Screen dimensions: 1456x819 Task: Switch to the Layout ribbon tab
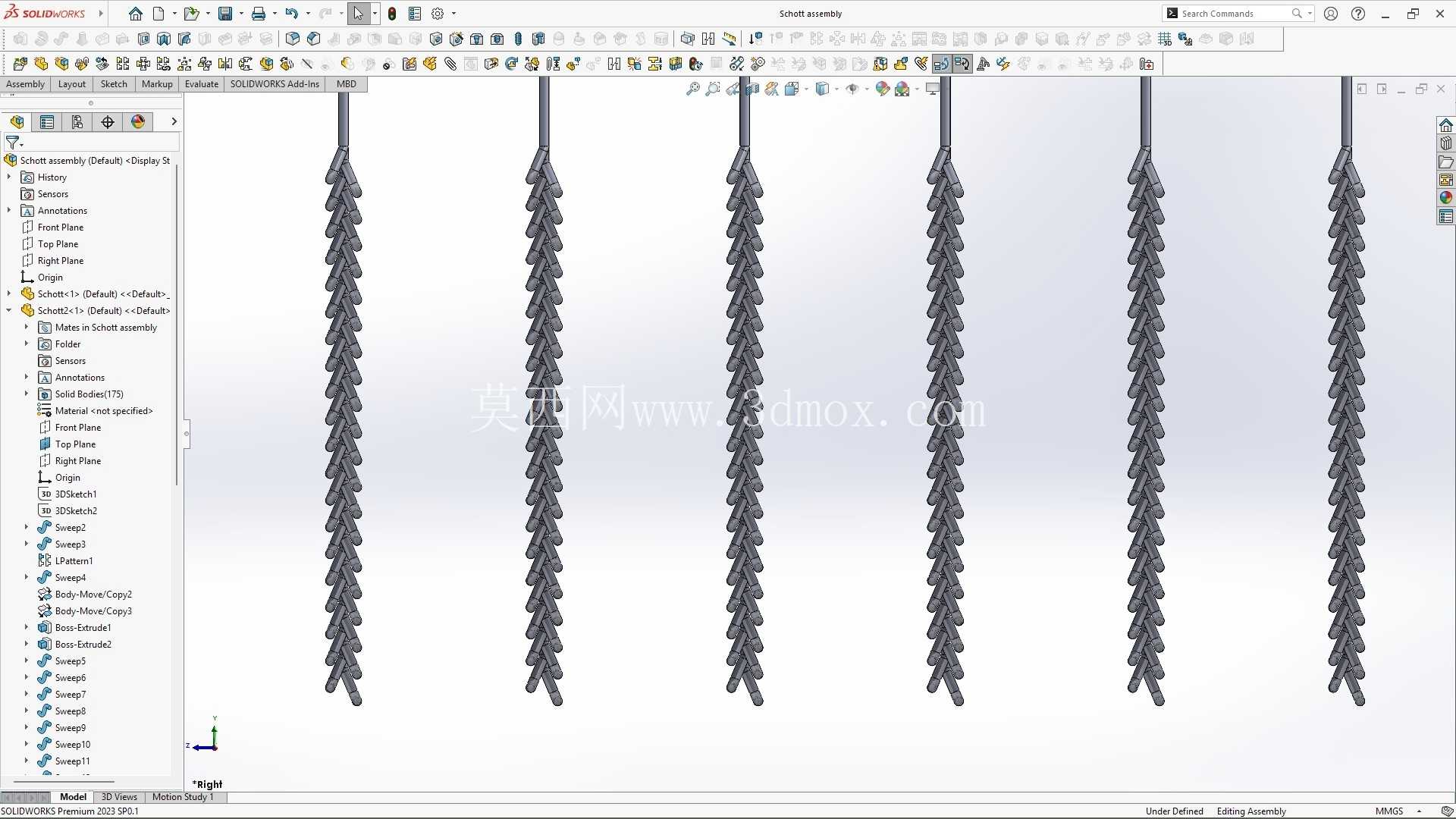[x=72, y=84]
